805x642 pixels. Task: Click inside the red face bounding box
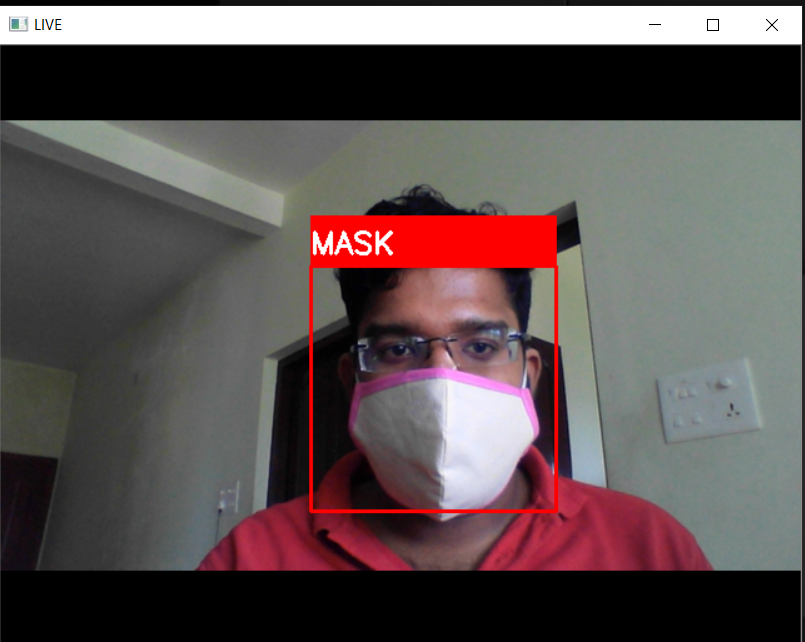tap(433, 390)
